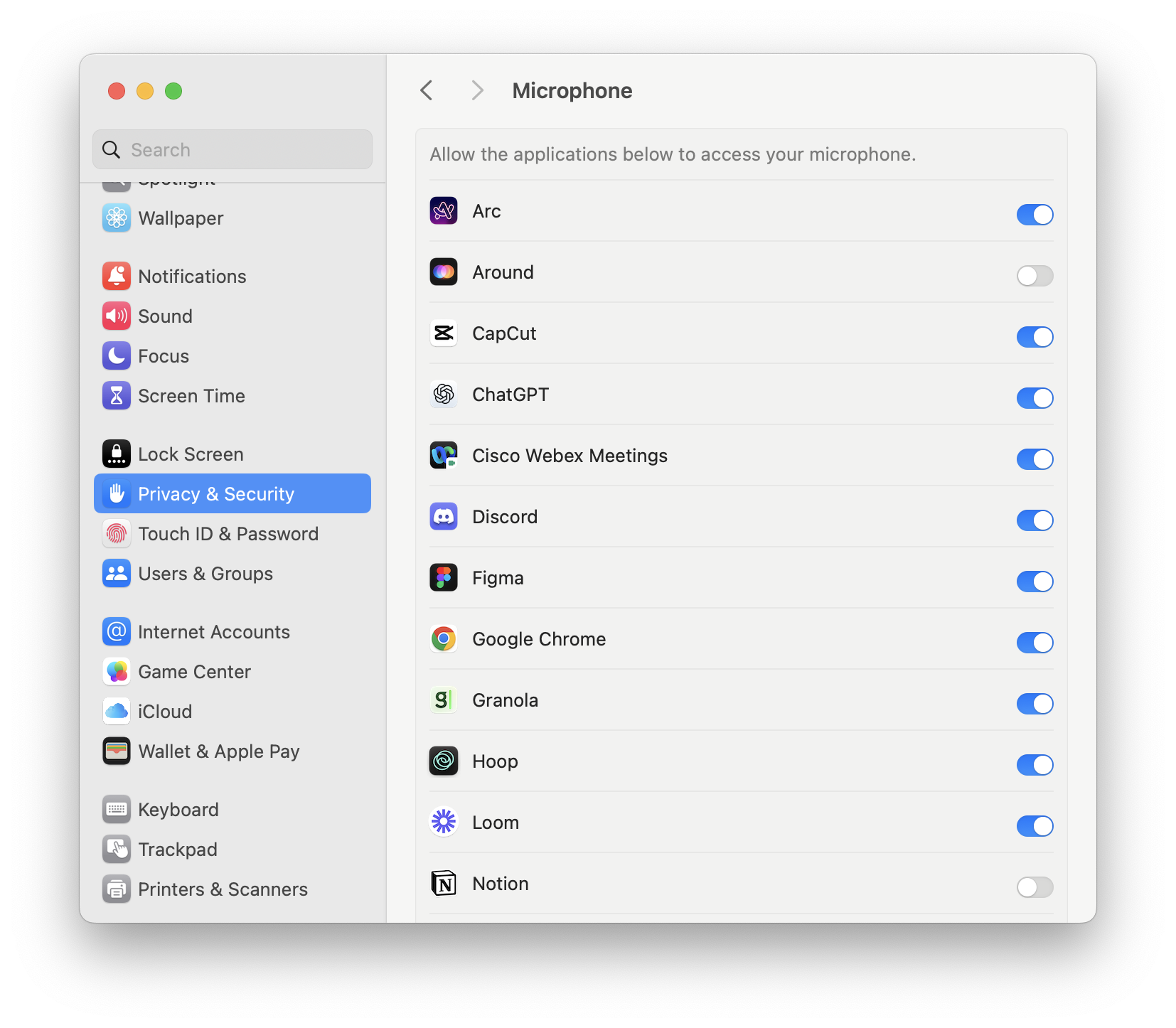This screenshot has height=1028, width=1176.
Task: Switch off Hoop microphone access
Action: tap(1035, 765)
